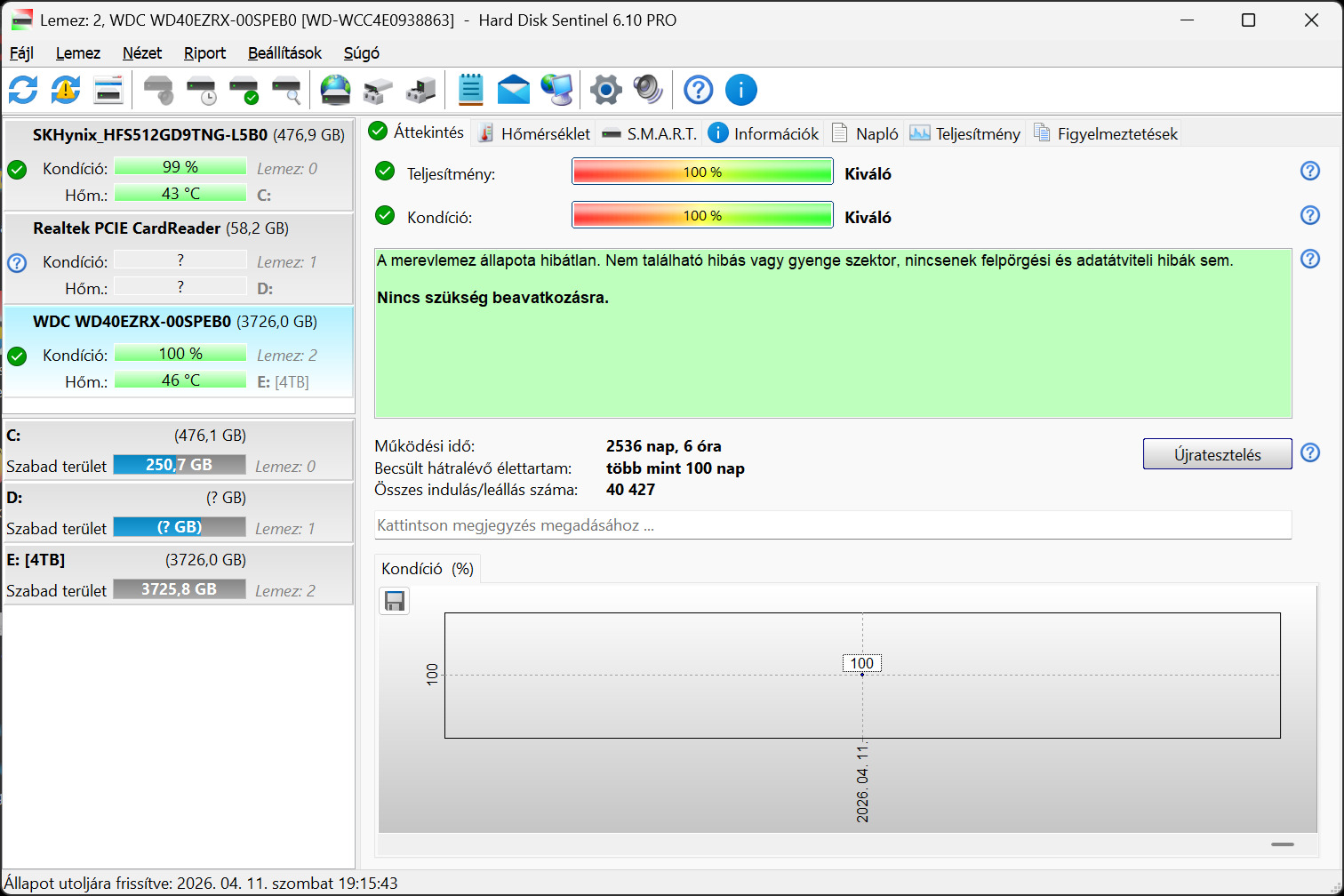Click the speaker sound toolbar icon

pyautogui.click(x=649, y=90)
